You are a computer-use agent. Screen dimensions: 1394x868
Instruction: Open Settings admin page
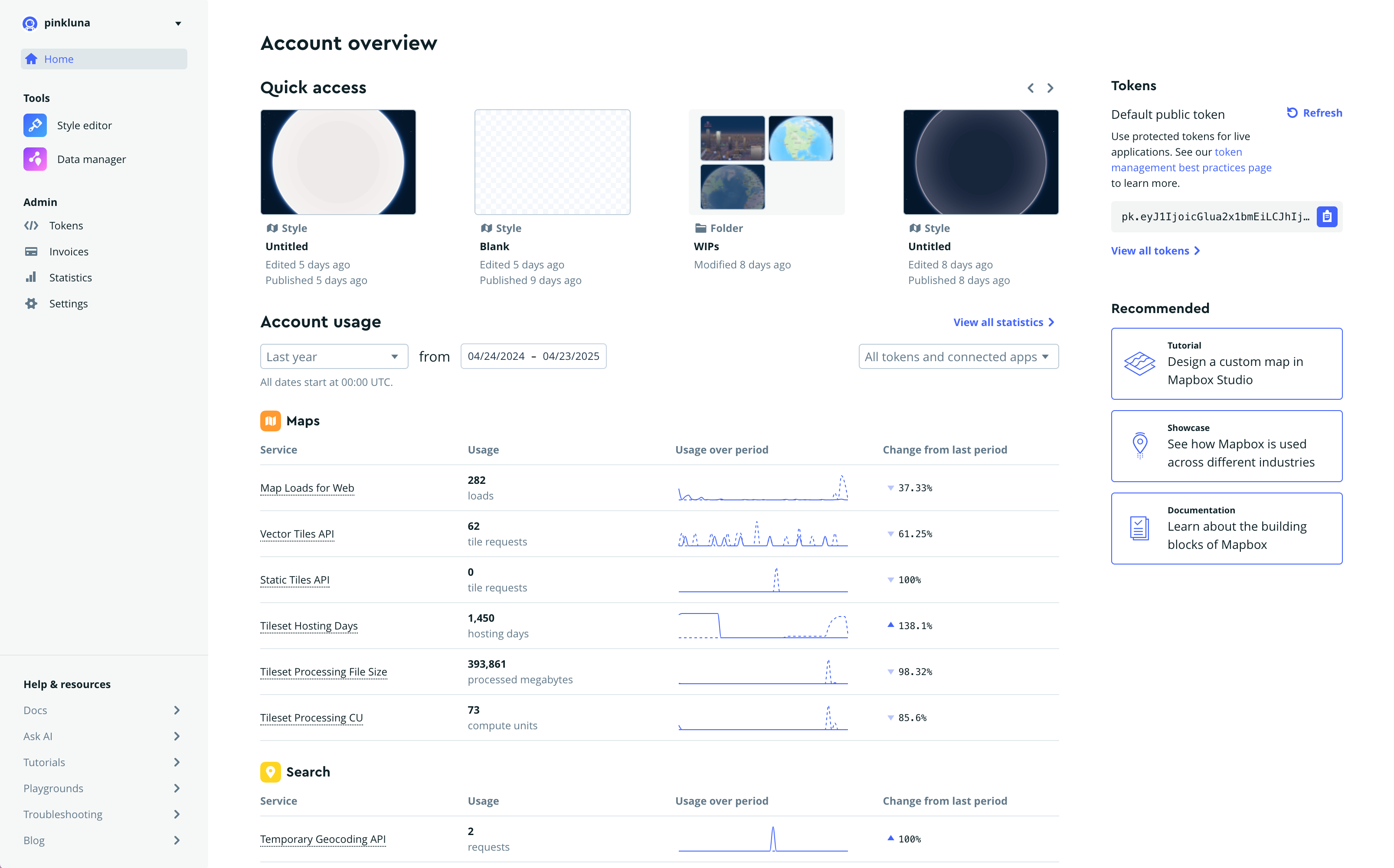pyautogui.click(x=69, y=303)
